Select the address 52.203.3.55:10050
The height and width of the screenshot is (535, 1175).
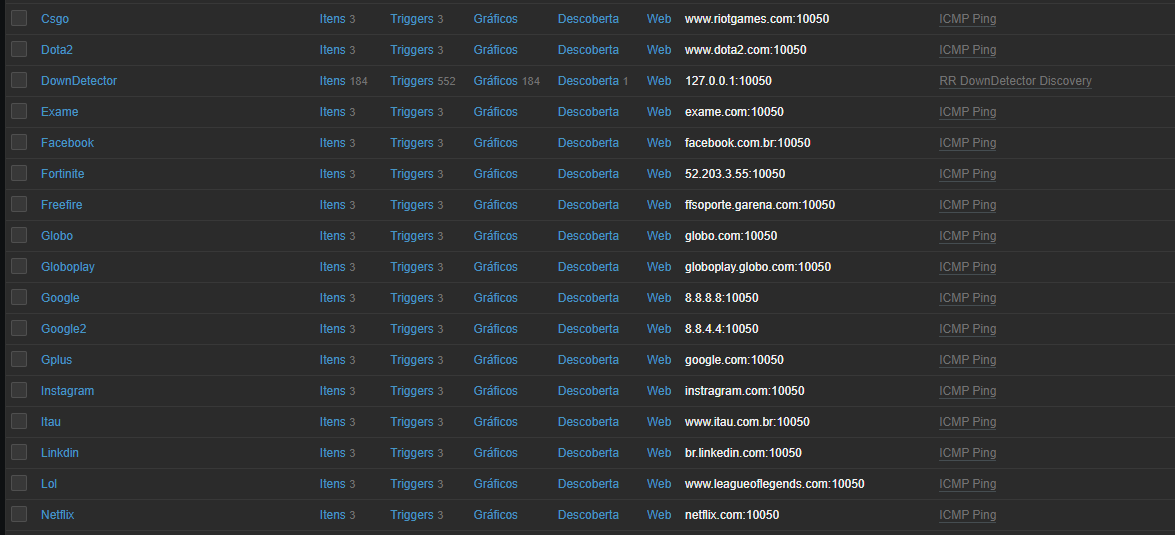[x=735, y=174]
